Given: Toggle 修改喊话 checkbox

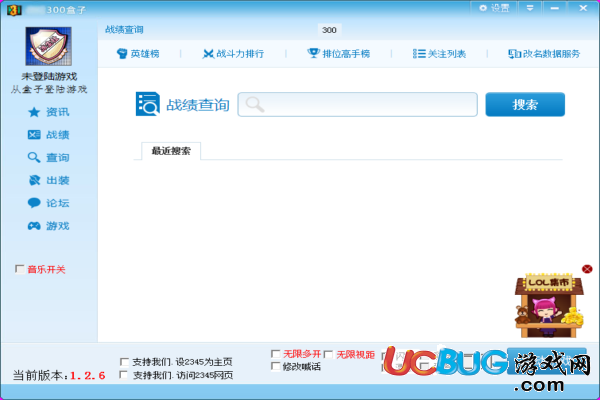Looking at the screenshot, I should click(275, 366).
